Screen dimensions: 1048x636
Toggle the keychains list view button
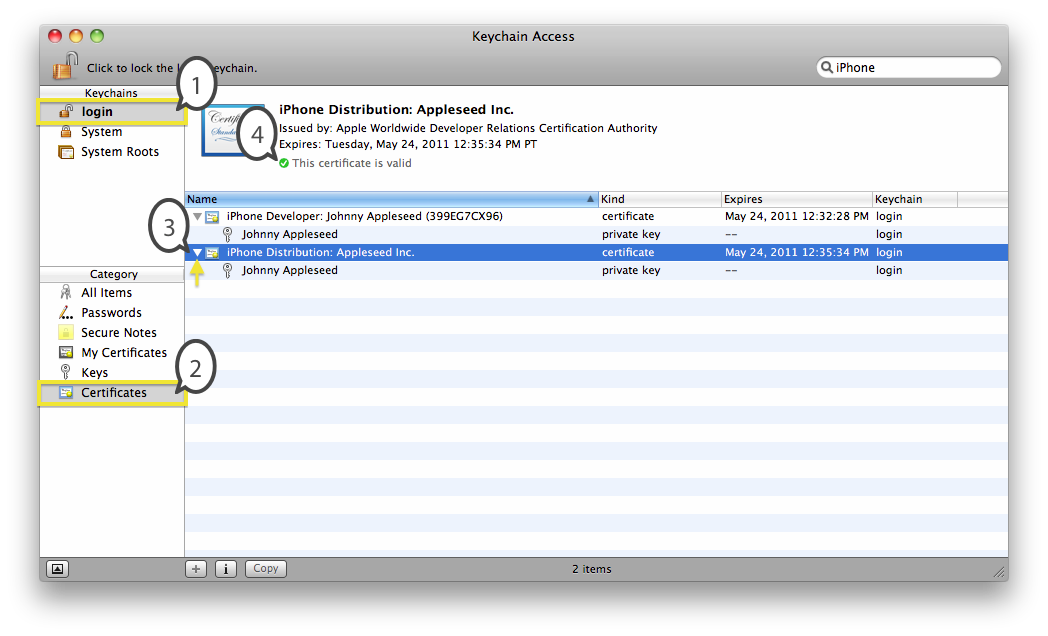tap(58, 569)
